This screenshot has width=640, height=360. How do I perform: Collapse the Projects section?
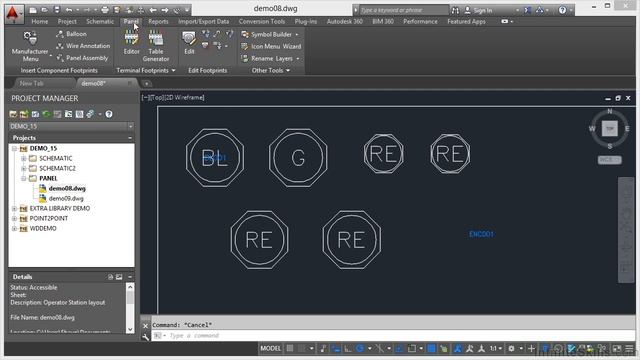pos(130,138)
